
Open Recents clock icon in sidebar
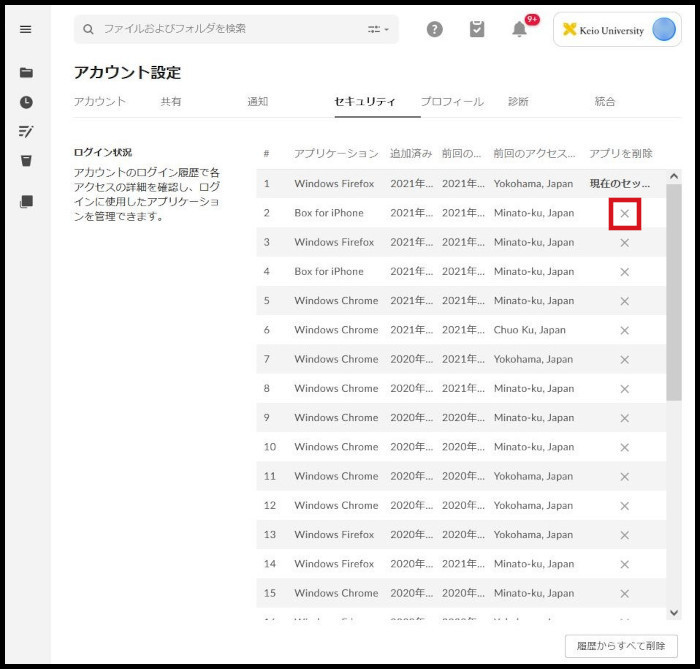click(26, 102)
